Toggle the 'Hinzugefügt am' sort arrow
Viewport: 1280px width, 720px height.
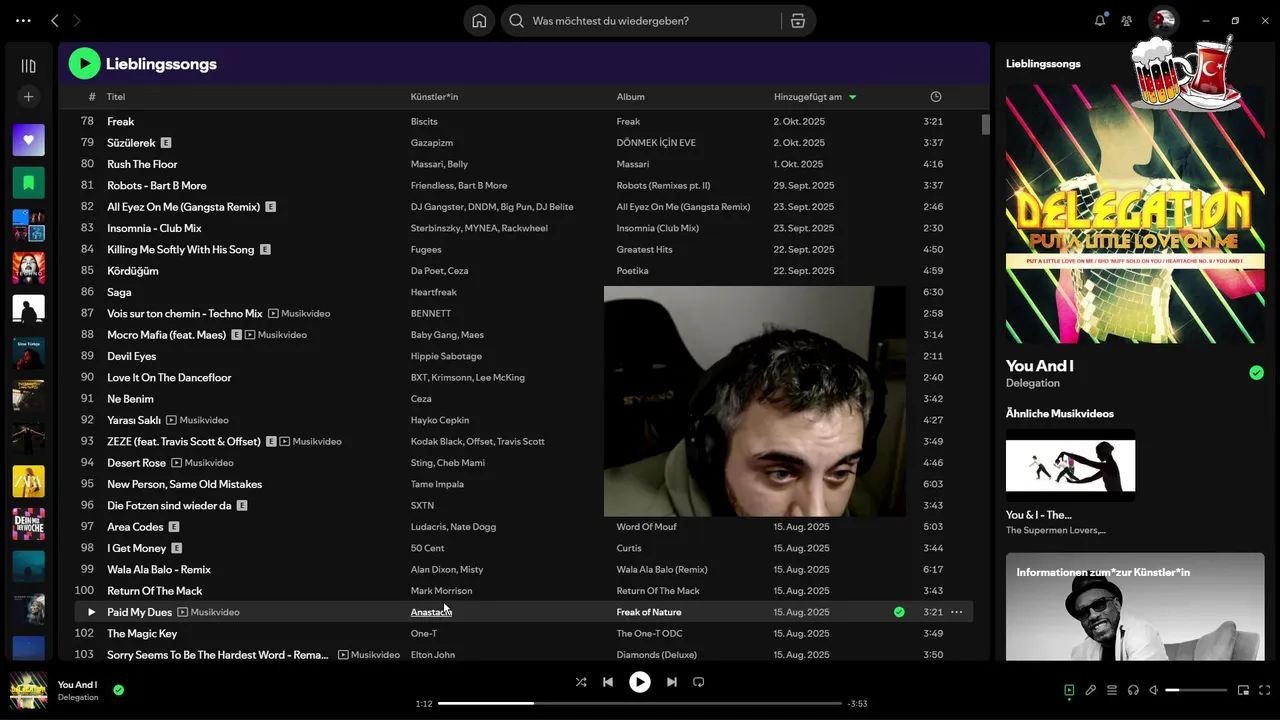852,97
